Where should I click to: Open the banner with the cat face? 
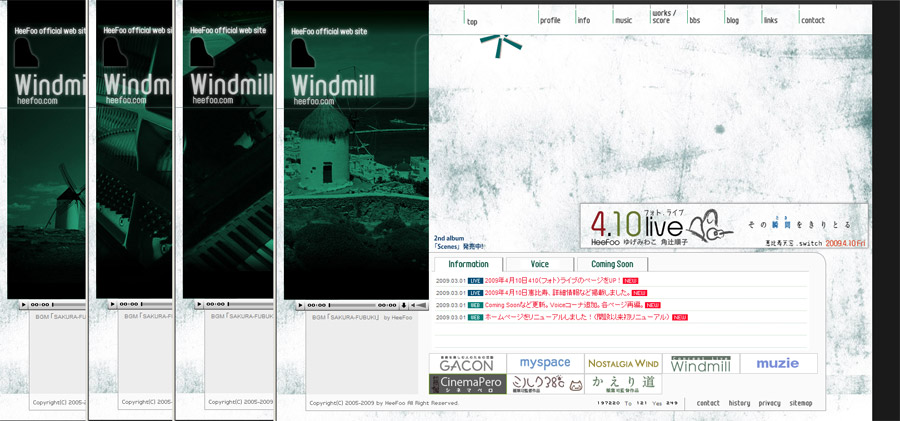545,384
